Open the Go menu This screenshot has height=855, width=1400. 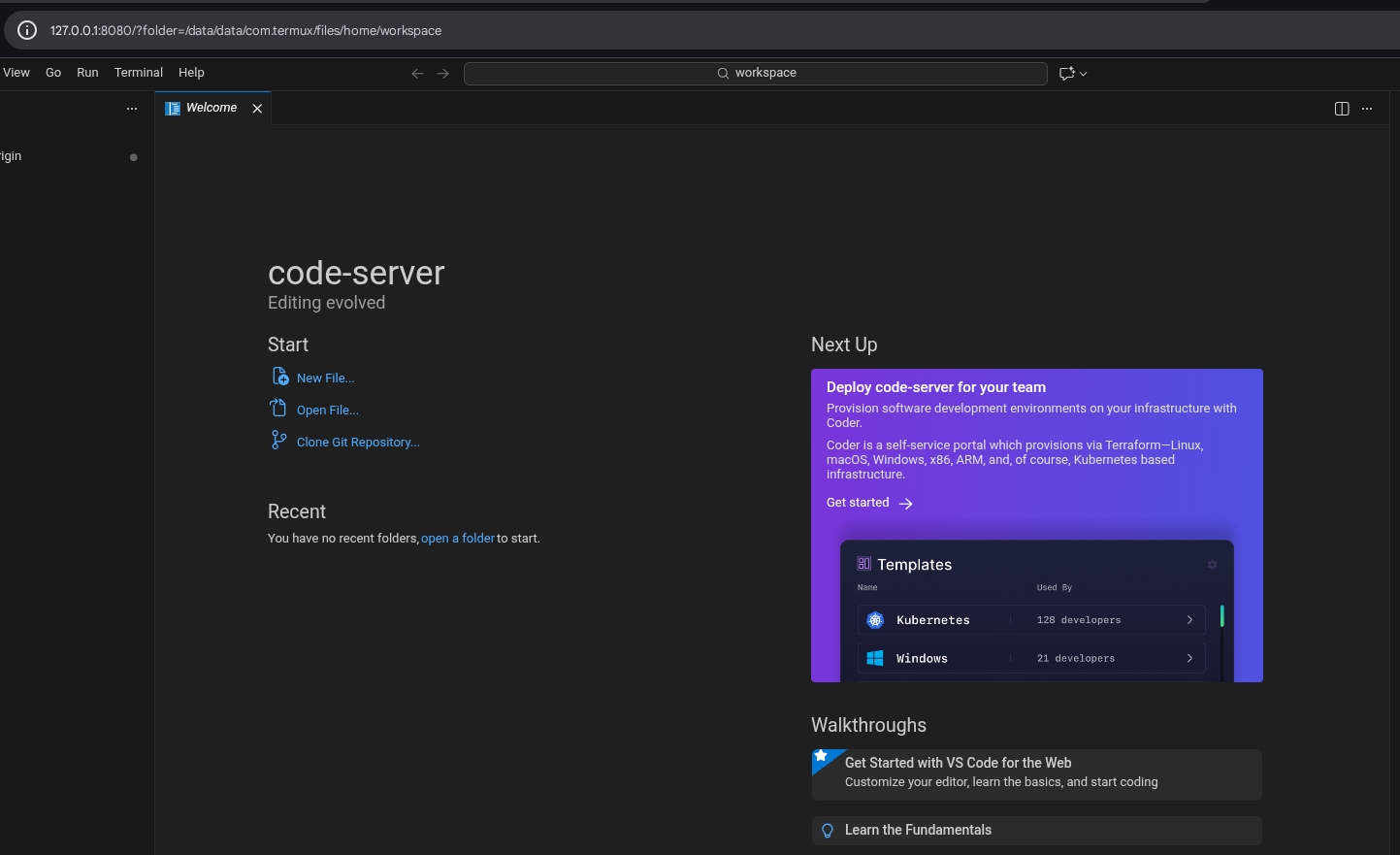(53, 73)
